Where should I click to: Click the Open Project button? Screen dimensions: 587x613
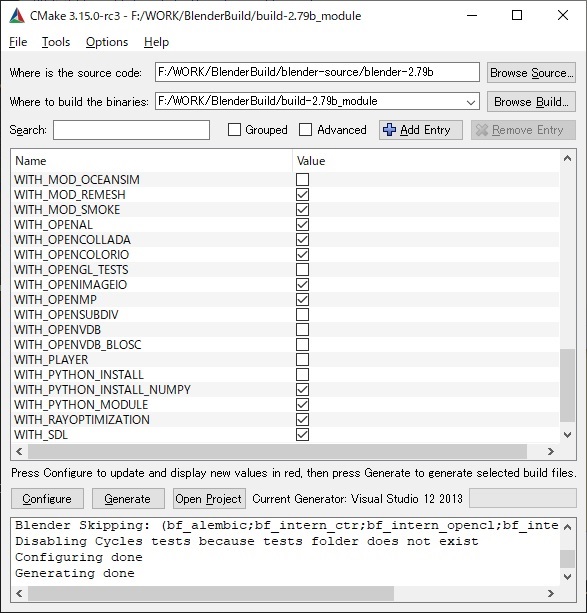[209, 498]
